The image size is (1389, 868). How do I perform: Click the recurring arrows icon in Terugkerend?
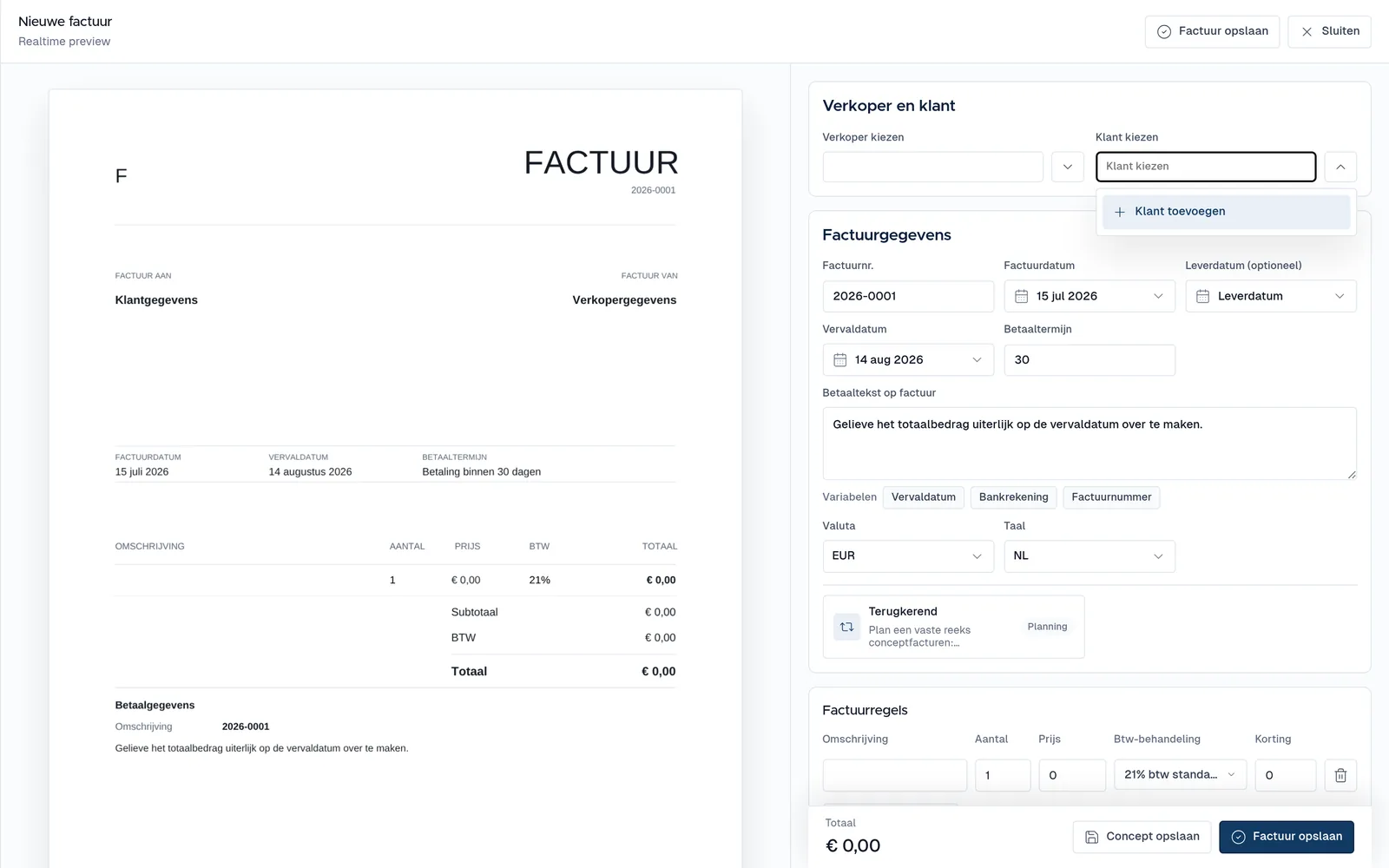[x=847, y=627]
